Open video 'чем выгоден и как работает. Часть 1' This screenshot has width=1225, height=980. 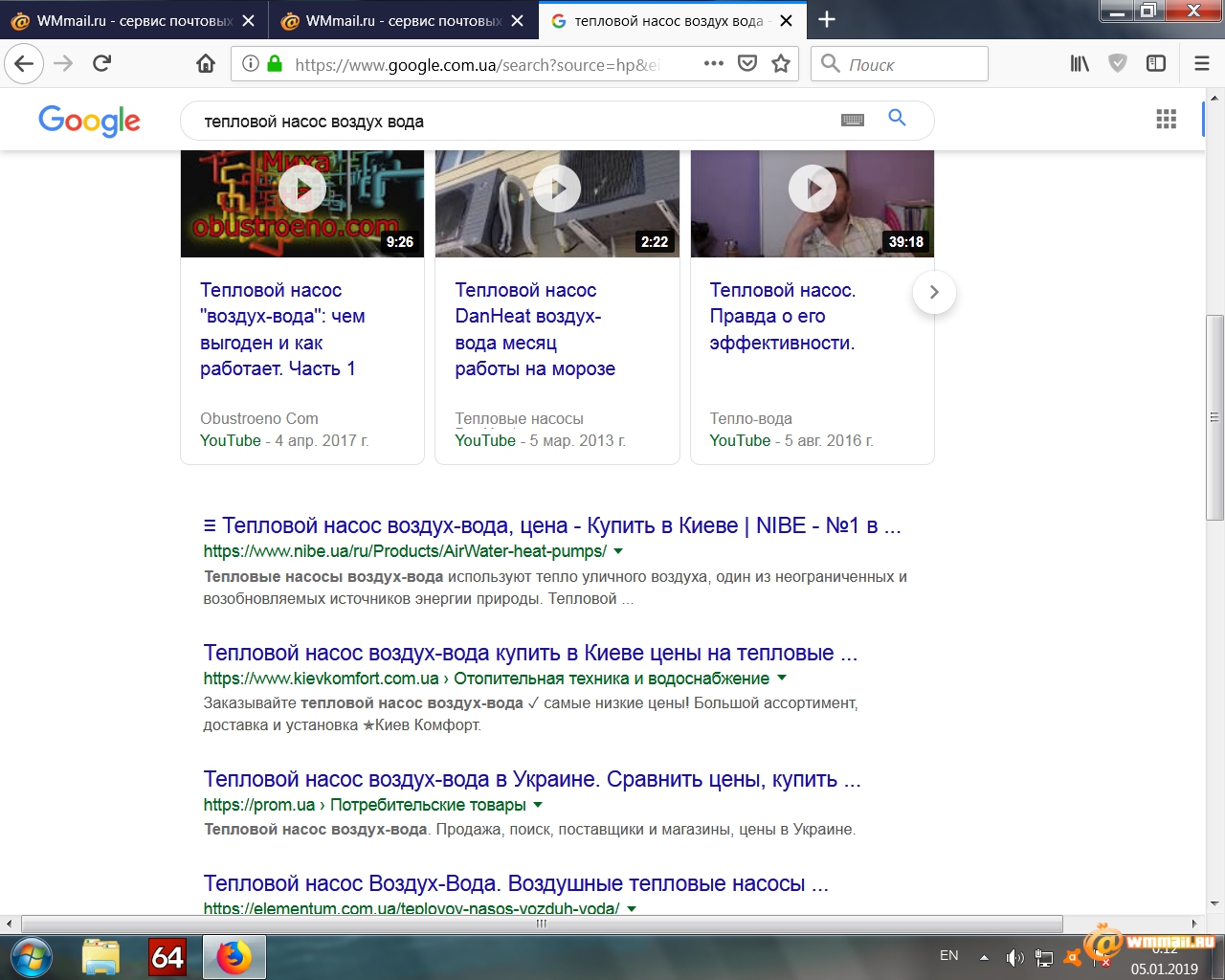point(282,329)
